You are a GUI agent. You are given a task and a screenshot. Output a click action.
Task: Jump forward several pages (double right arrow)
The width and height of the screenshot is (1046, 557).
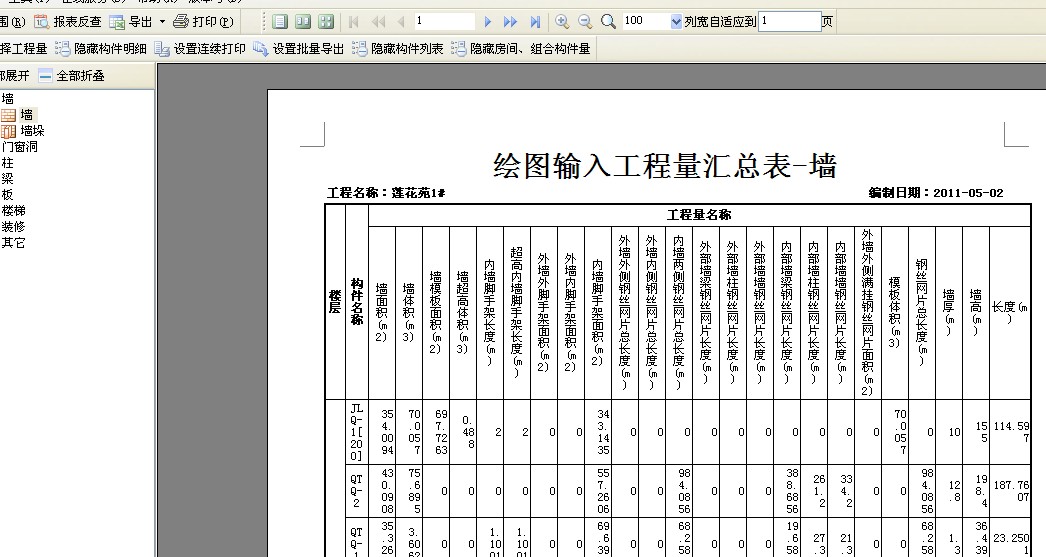tap(511, 22)
